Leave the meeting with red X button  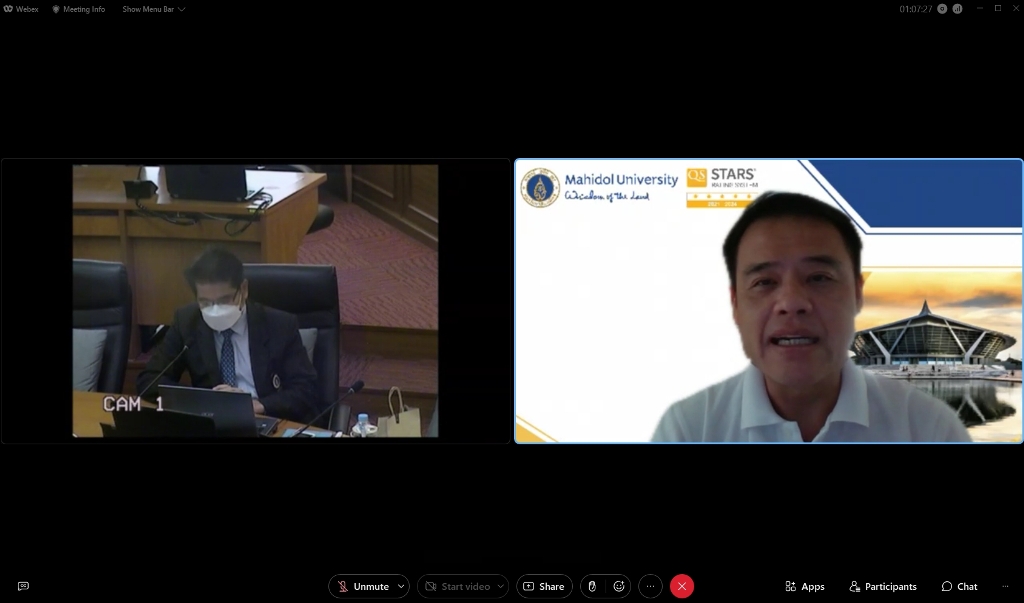point(682,586)
